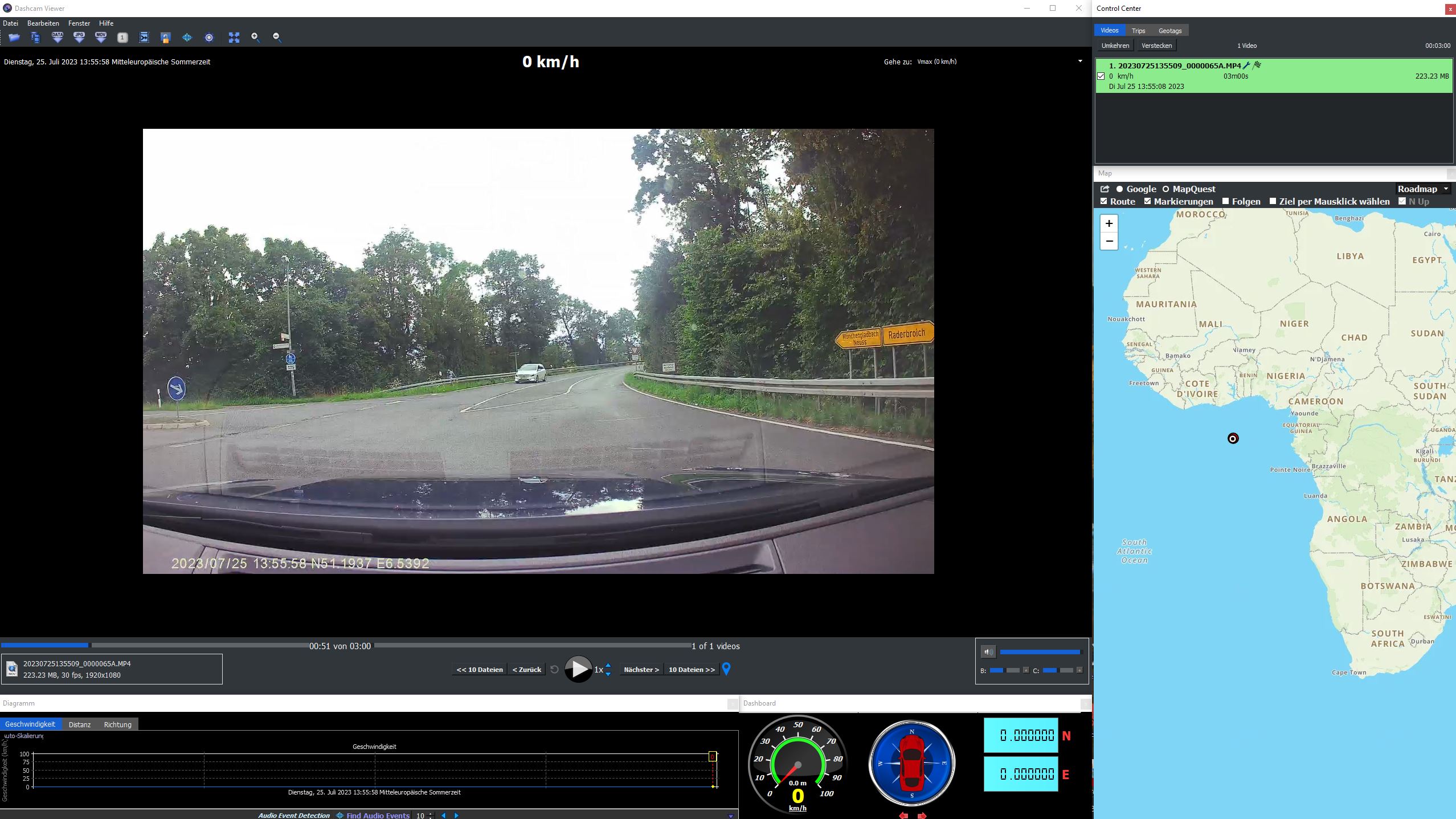1456x819 pixels.
Task: Click the DATA export toolbar icon
Action: [58, 38]
